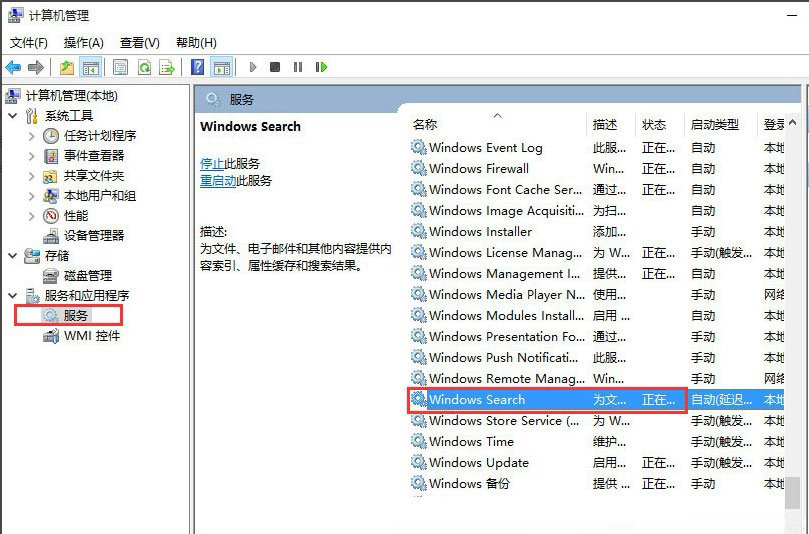Click the Forward arrow toolbar icon
The width and height of the screenshot is (809, 534).
[x=36, y=67]
